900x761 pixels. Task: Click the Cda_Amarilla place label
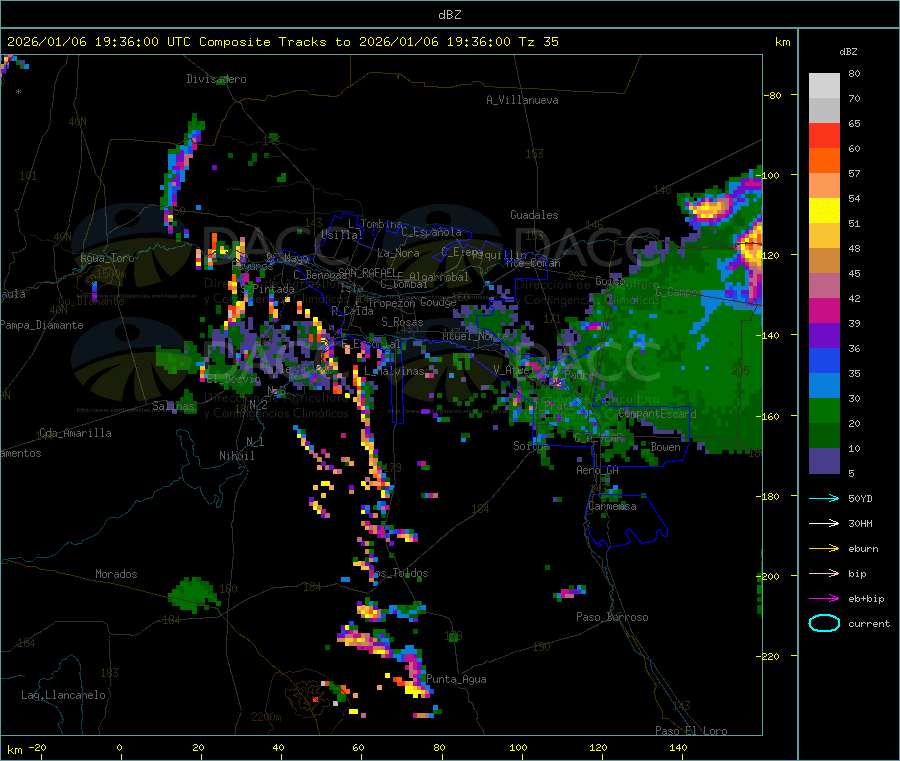pyautogui.click(x=75, y=433)
